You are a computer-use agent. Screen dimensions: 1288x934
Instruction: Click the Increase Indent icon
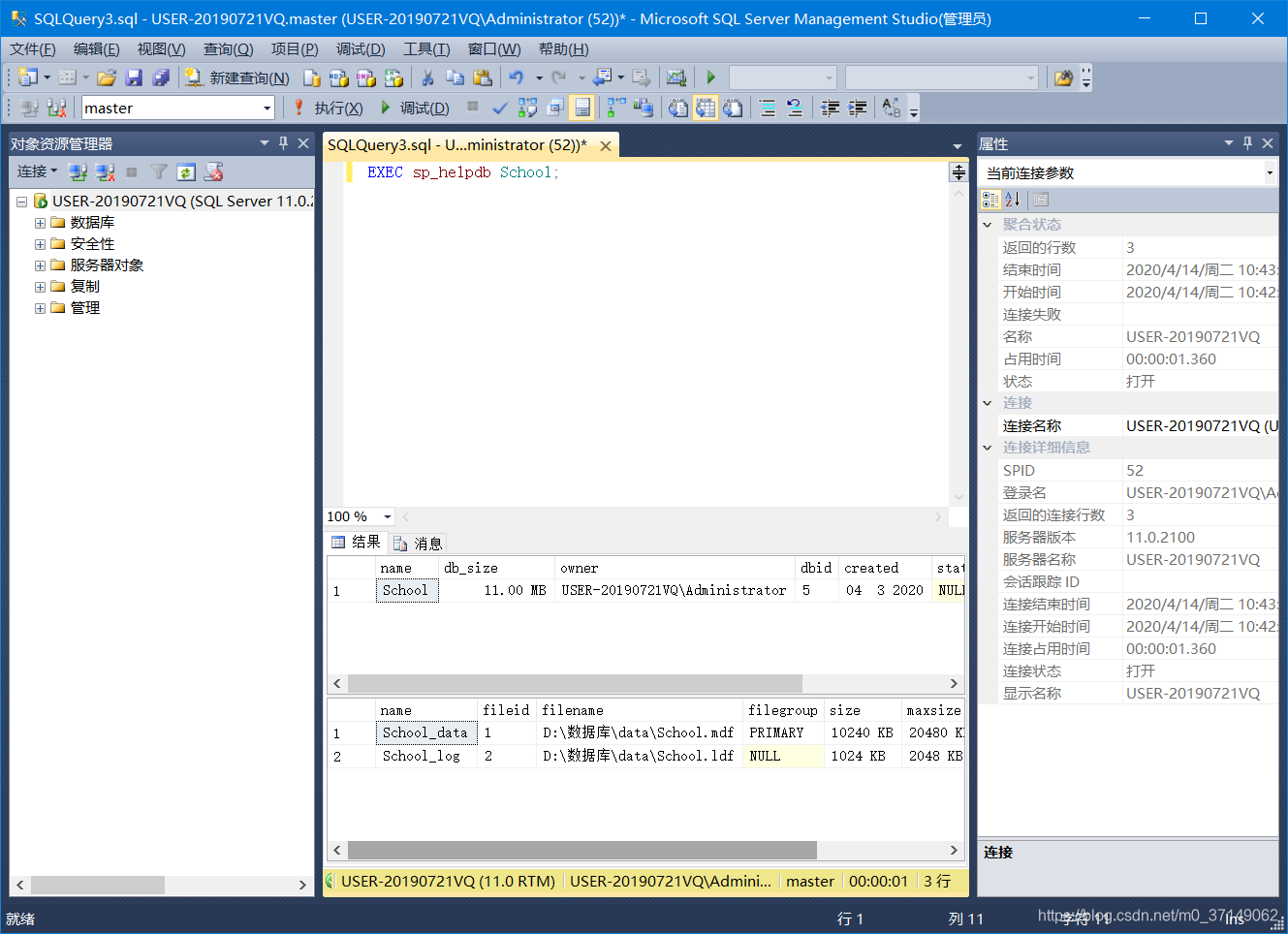857,108
